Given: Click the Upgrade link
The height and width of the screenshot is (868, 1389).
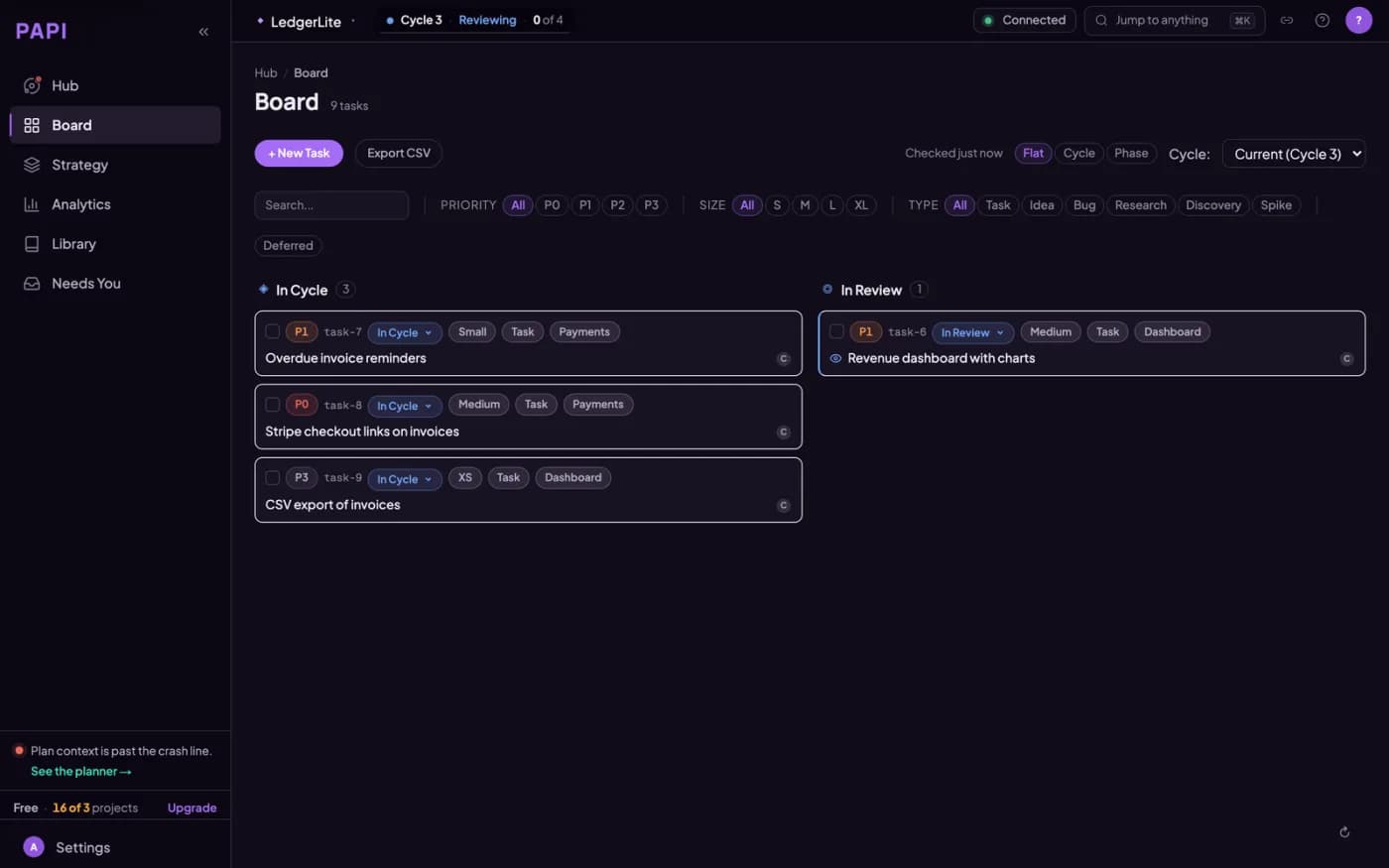Looking at the screenshot, I should (191, 807).
